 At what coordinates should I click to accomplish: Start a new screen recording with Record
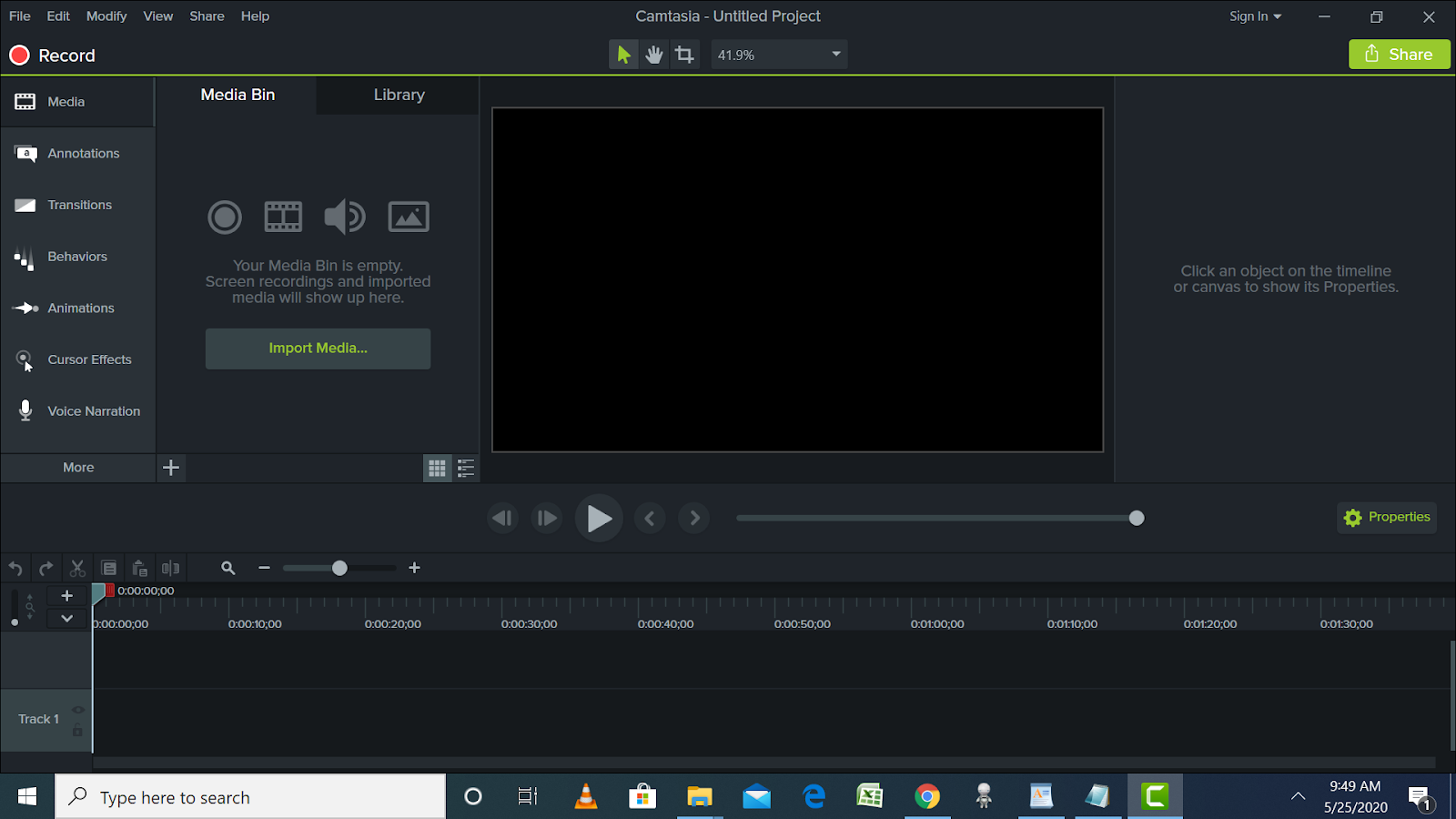[53, 56]
